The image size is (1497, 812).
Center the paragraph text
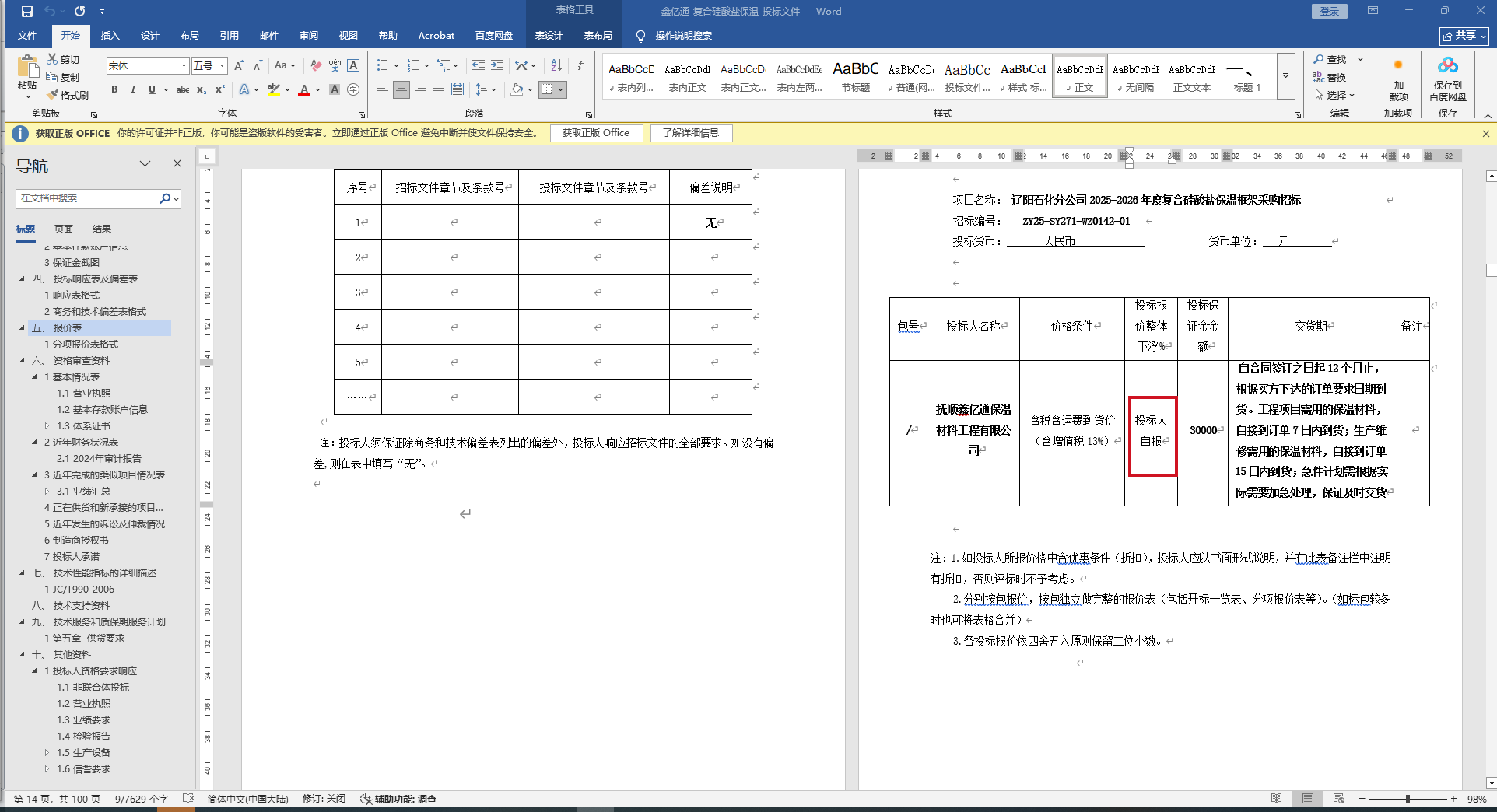point(401,90)
